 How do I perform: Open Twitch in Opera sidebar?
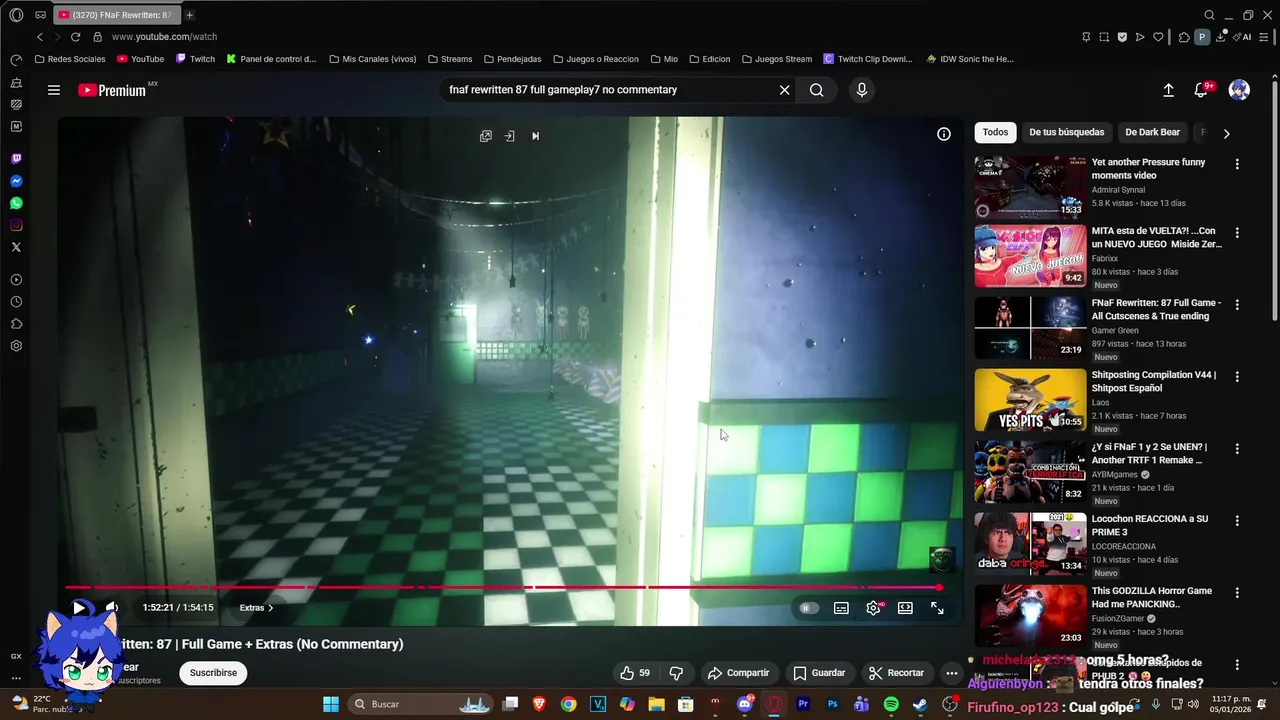coord(16,159)
